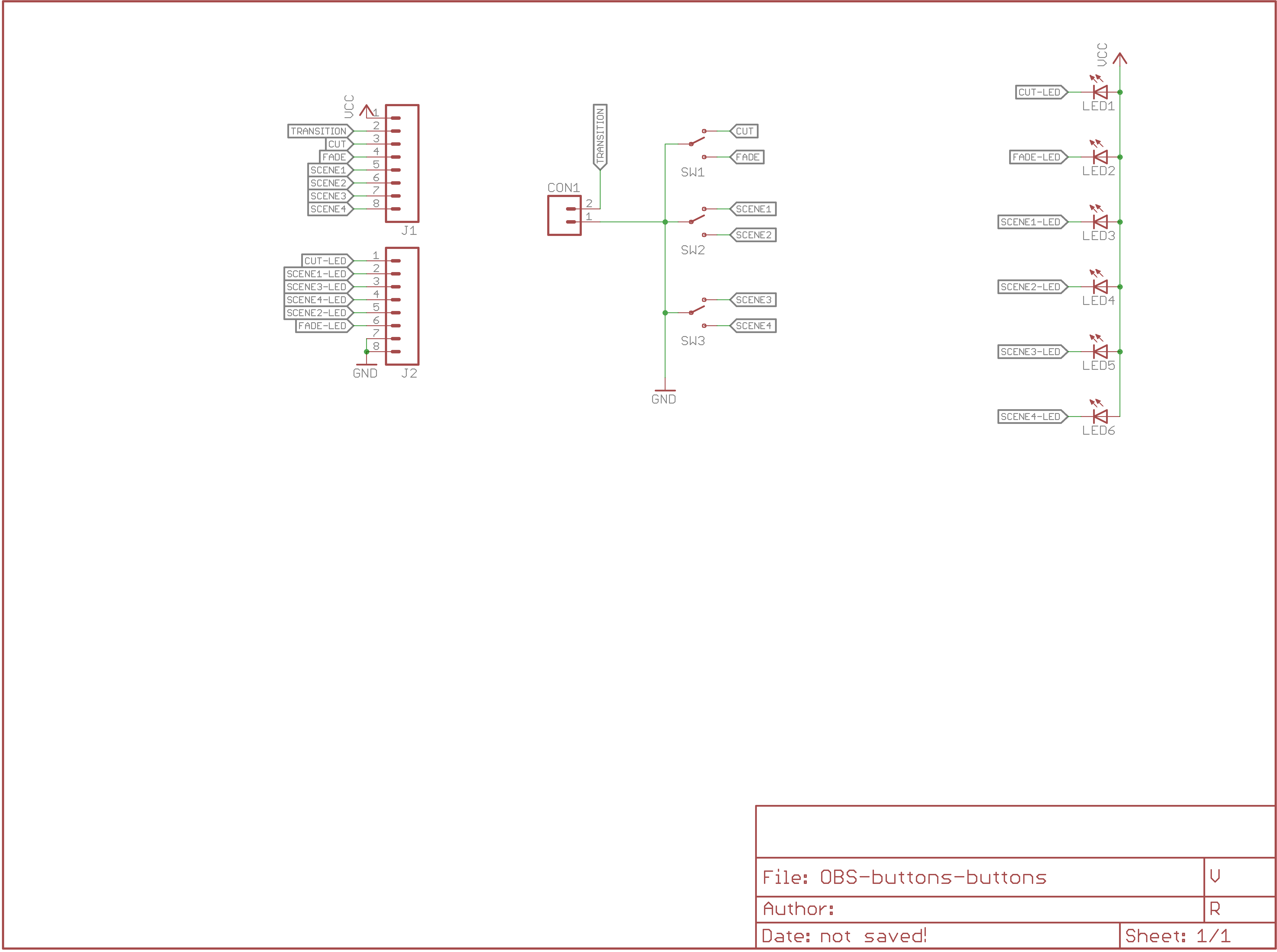Select the FADE net label on J1

click(337, 157)
